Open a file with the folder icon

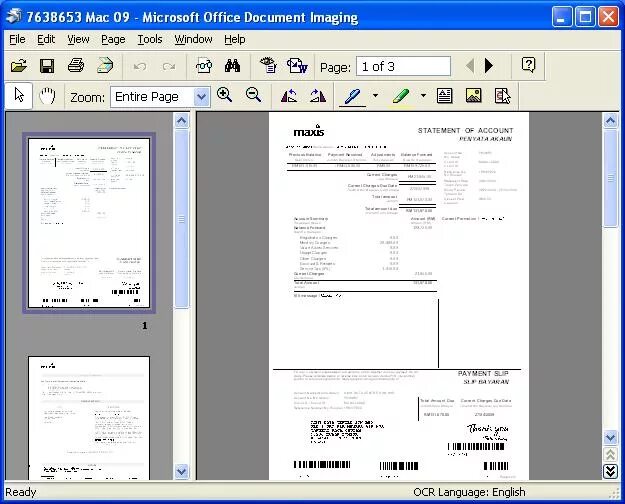[18, 66]
